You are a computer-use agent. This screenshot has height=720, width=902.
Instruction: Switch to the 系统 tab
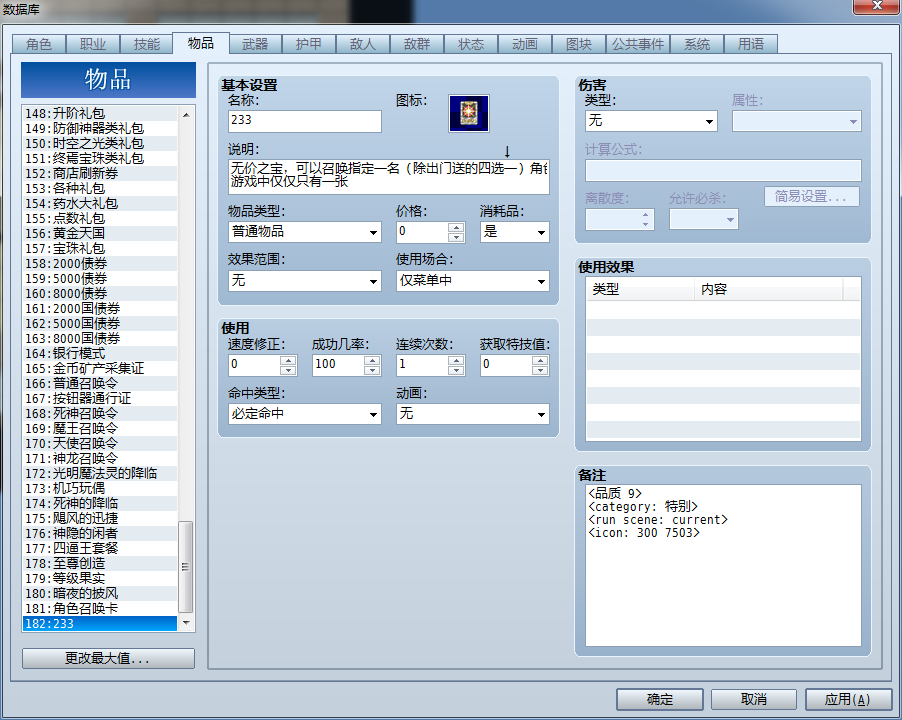point(697,44)
